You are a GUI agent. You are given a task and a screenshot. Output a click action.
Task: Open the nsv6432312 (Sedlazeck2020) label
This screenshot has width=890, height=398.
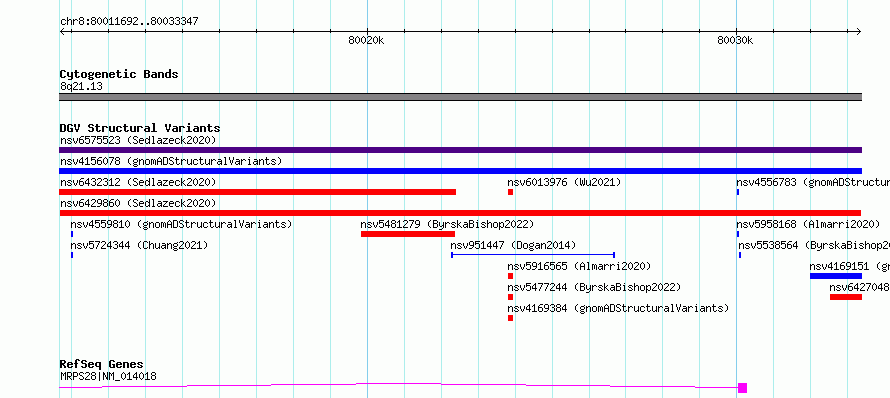coord(138,182)
